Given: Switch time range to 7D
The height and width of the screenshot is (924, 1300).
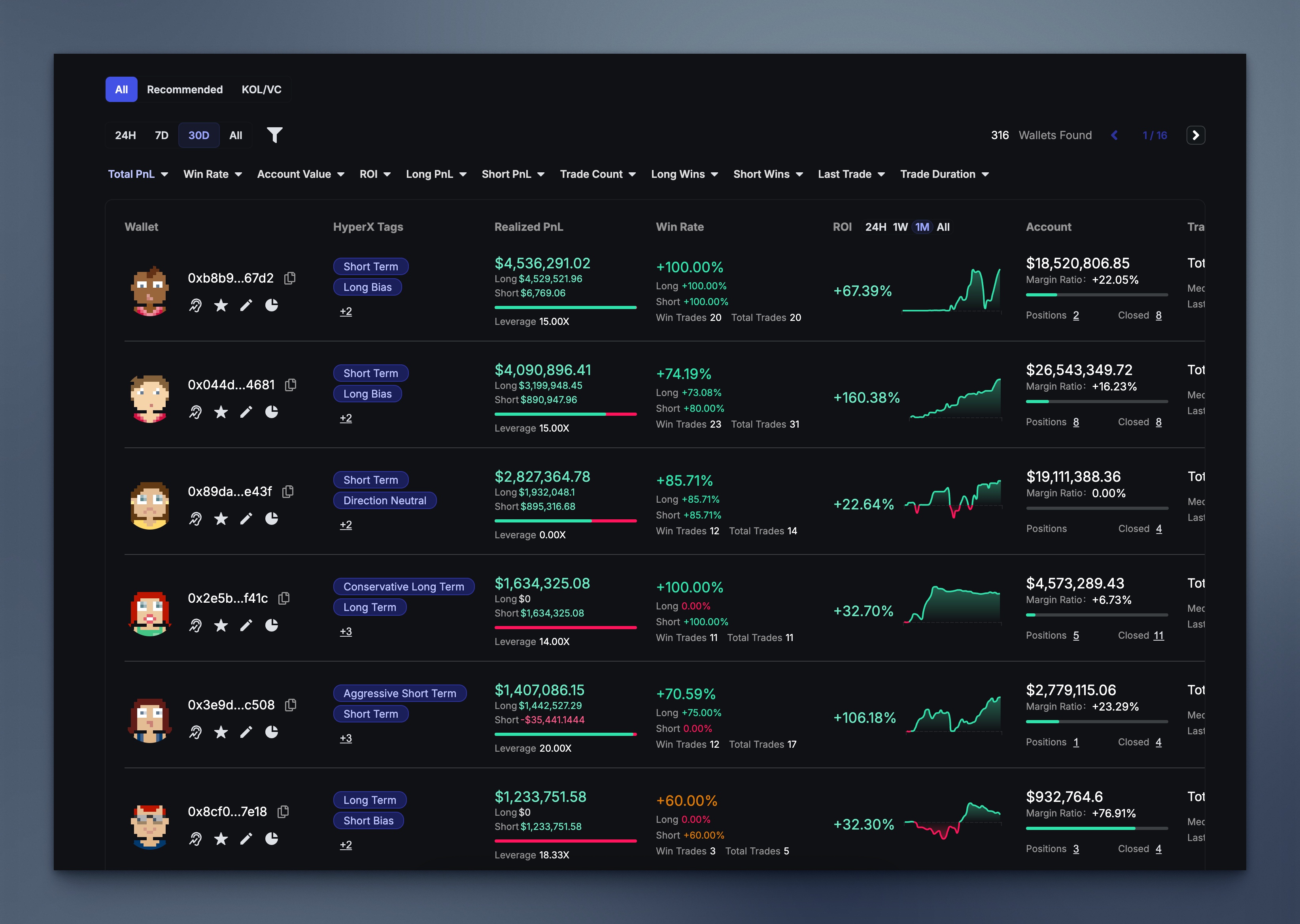Looking at the screenshot, I should tap(162, 135).
